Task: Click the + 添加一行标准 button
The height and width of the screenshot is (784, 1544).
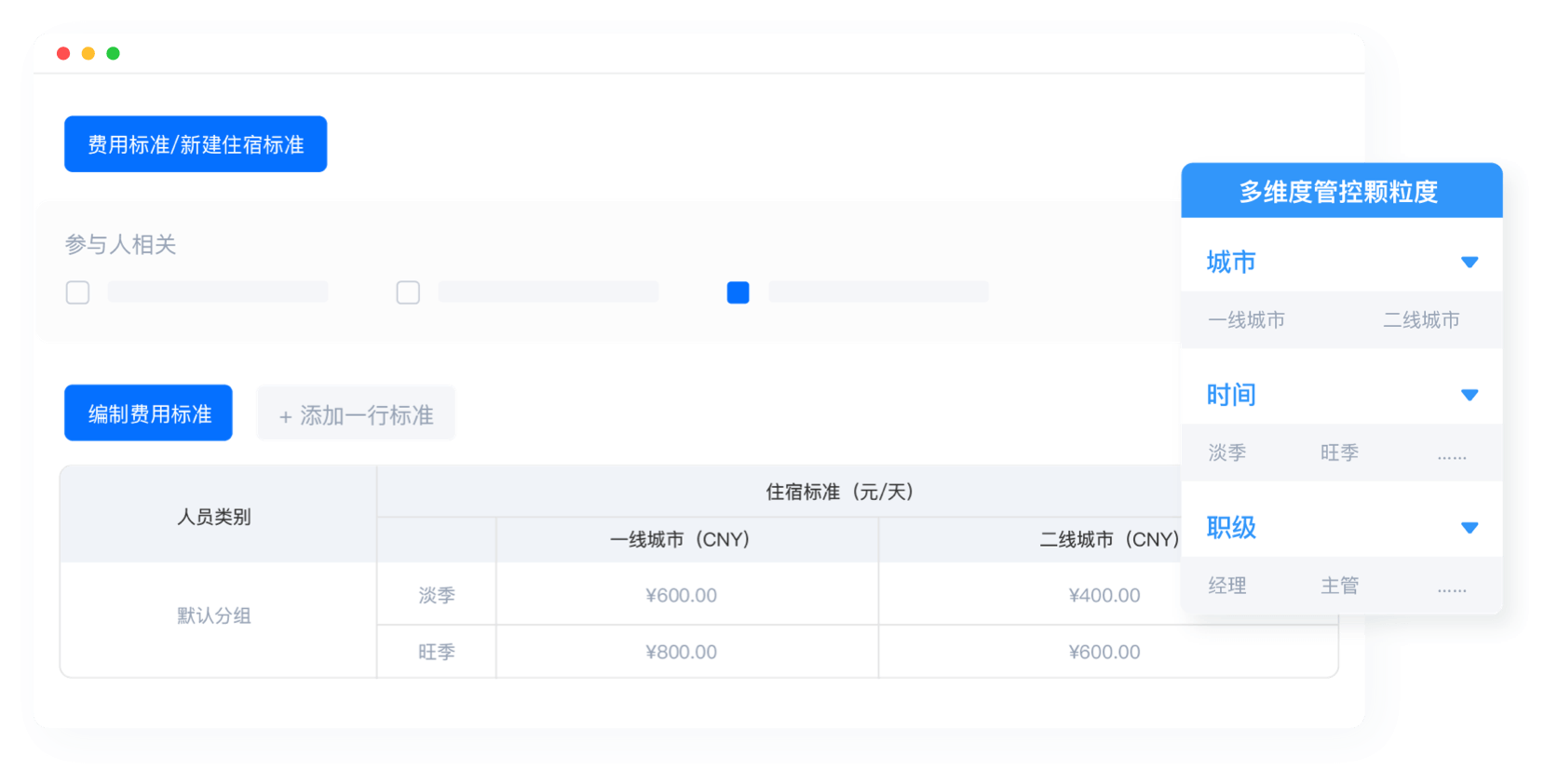Action: (x=356, y=414)
